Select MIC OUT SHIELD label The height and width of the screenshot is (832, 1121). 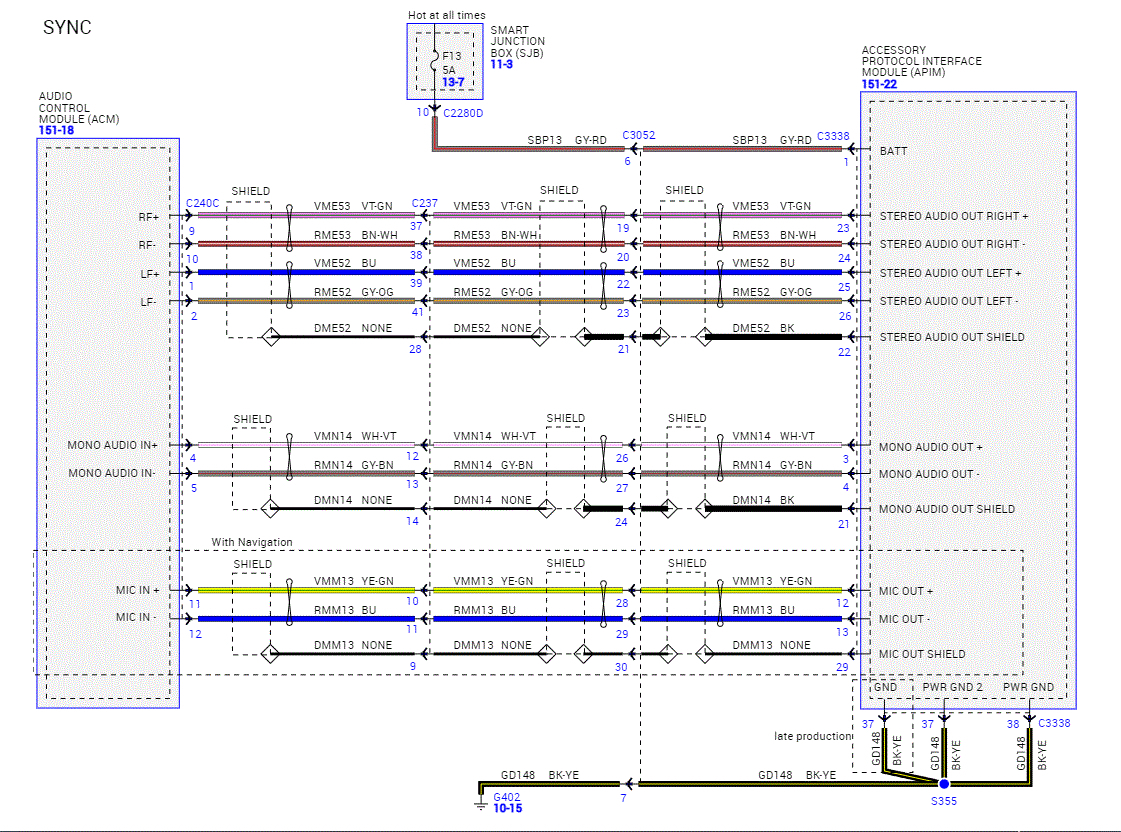pos(922,654)
